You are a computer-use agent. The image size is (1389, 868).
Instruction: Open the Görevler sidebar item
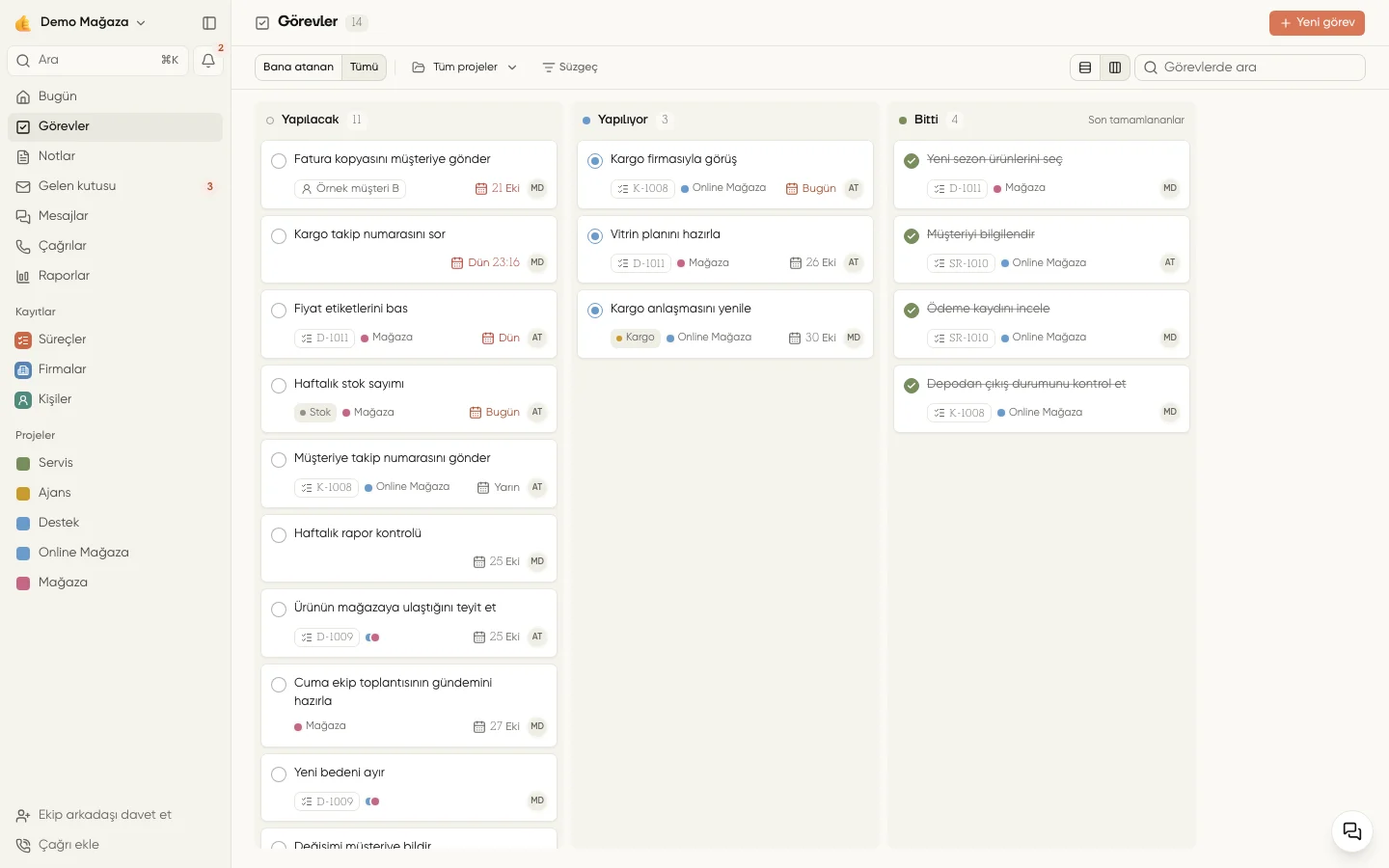(116, 126)
